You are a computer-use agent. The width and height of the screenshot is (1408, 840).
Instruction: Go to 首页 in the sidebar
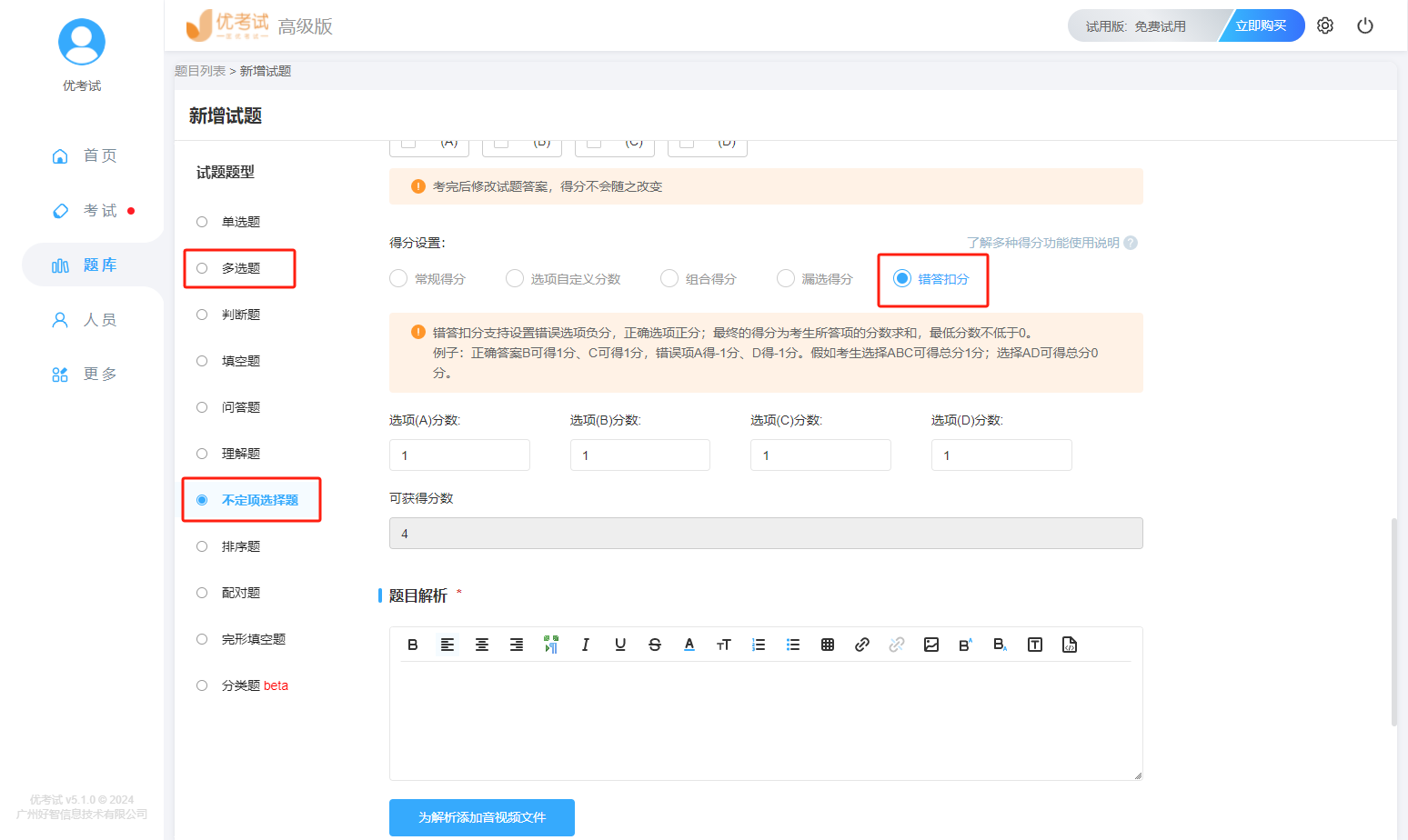[85, 155]
